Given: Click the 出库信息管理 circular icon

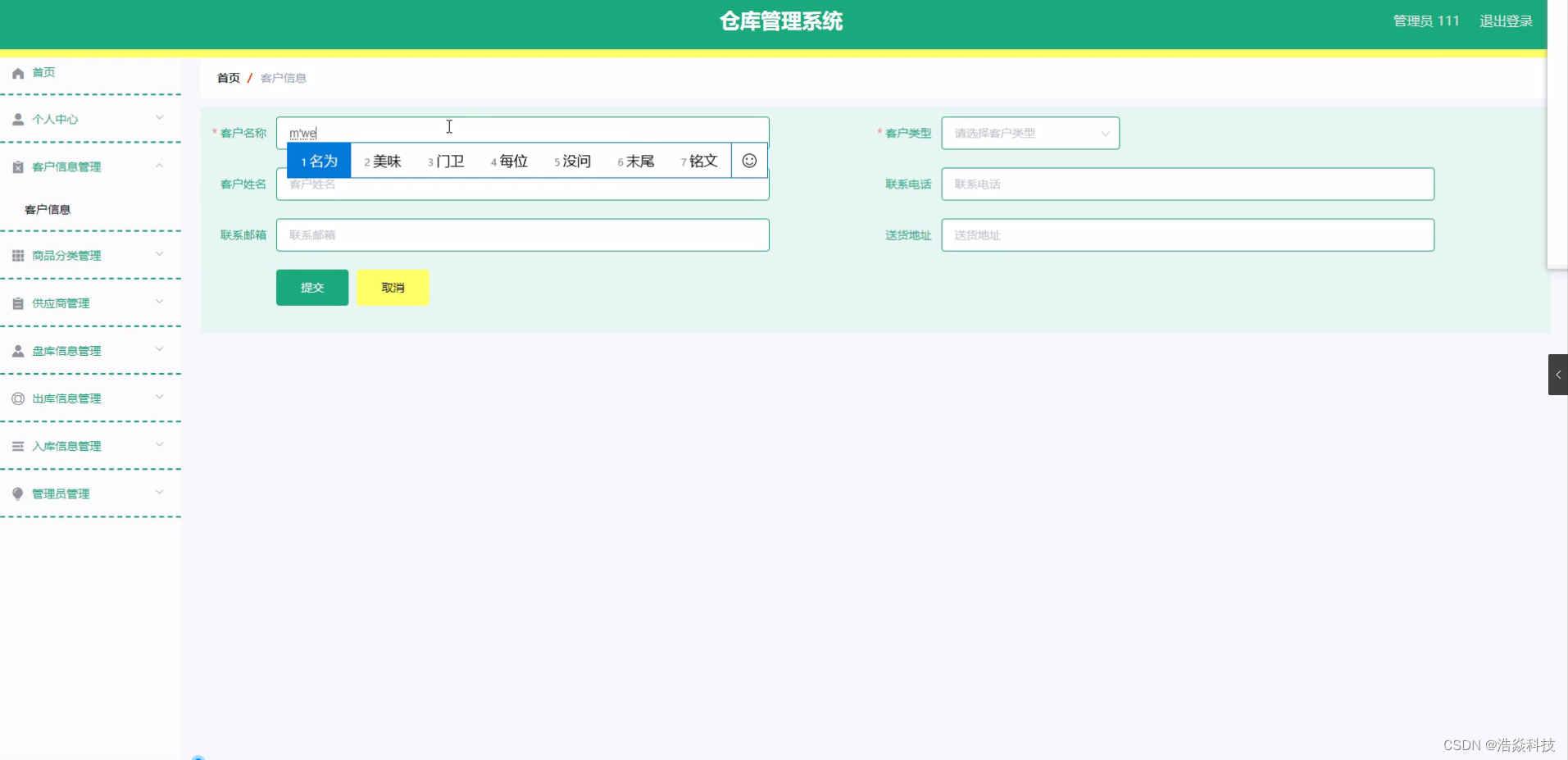Looking at the screenshot, I should (17, 398).
